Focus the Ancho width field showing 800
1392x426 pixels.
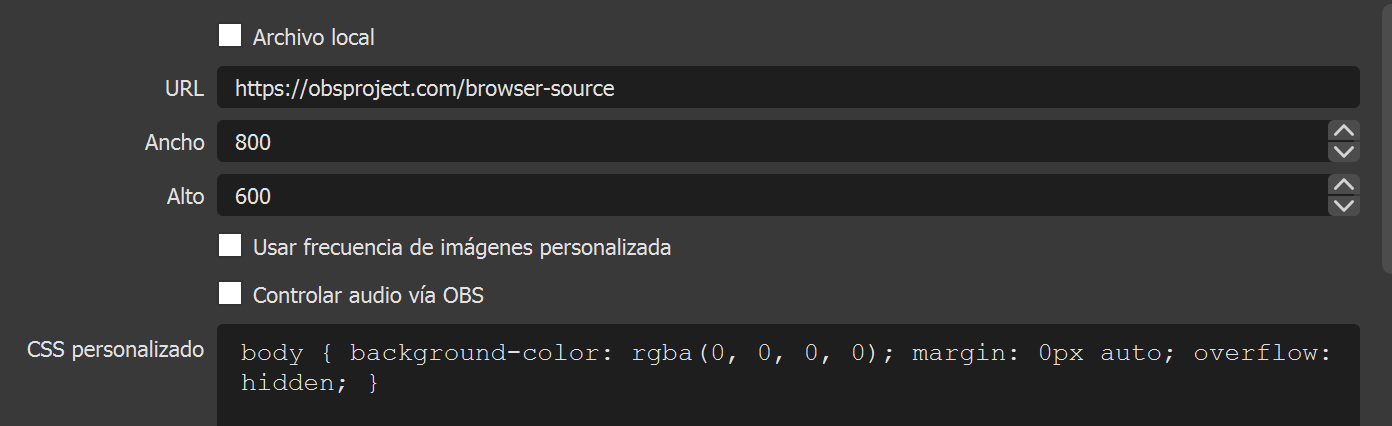(x=770, y=142)
